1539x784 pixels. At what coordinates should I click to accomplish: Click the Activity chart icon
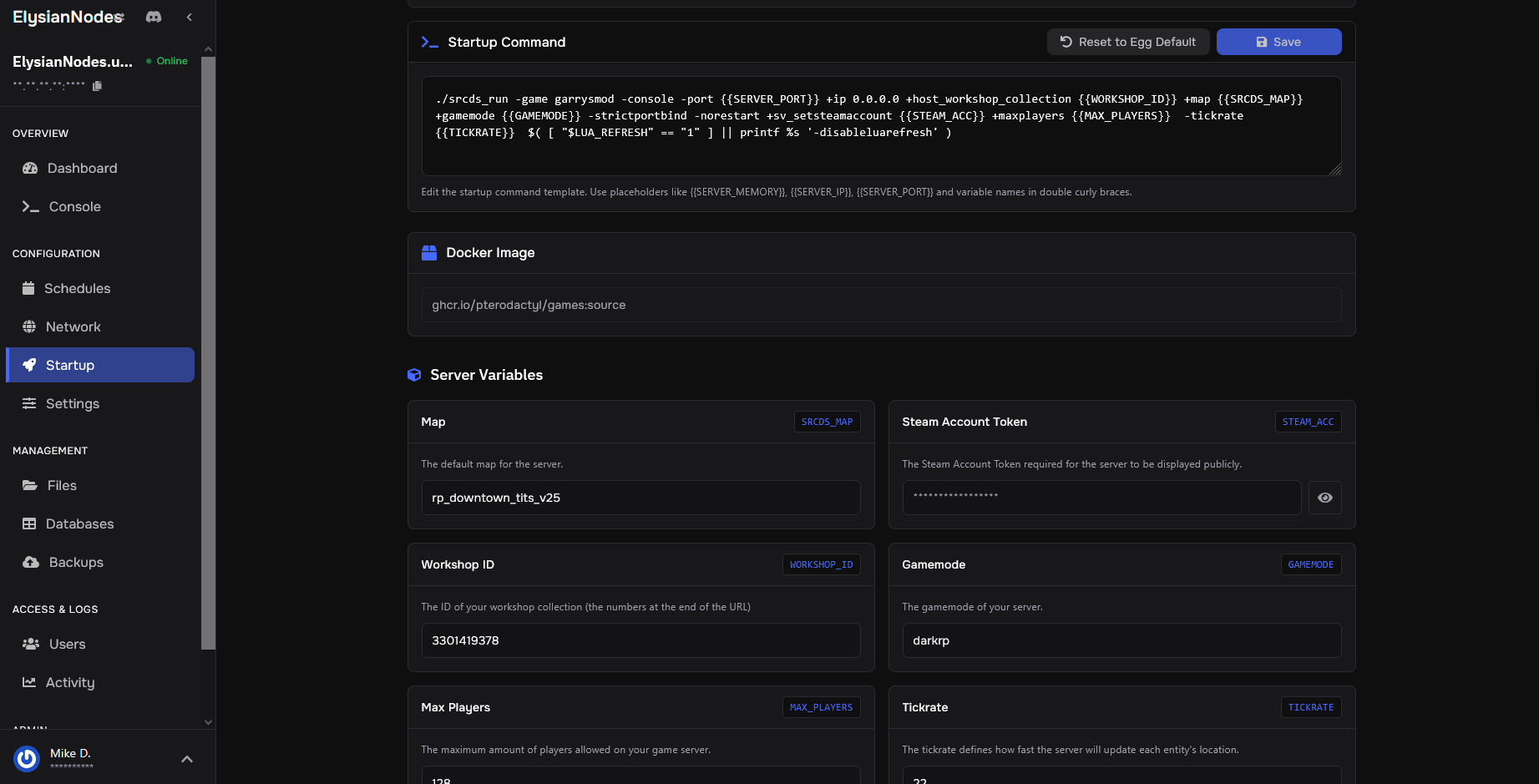pos(29,682)
